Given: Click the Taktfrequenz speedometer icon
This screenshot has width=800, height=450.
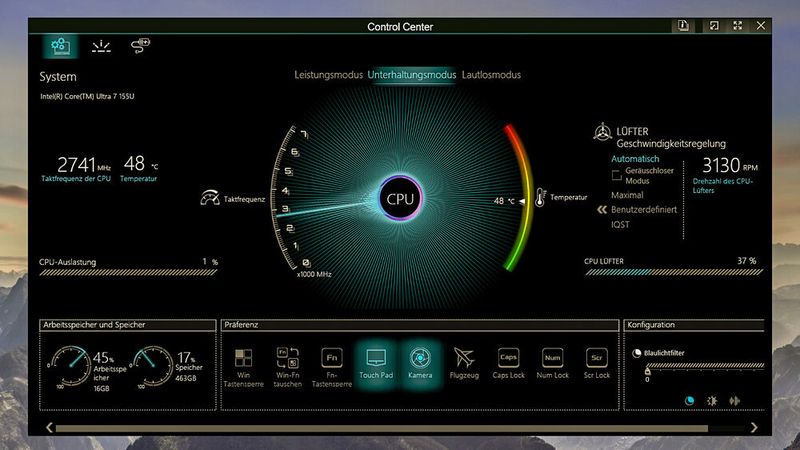Looking at the screenshot, I should (210, 198).
